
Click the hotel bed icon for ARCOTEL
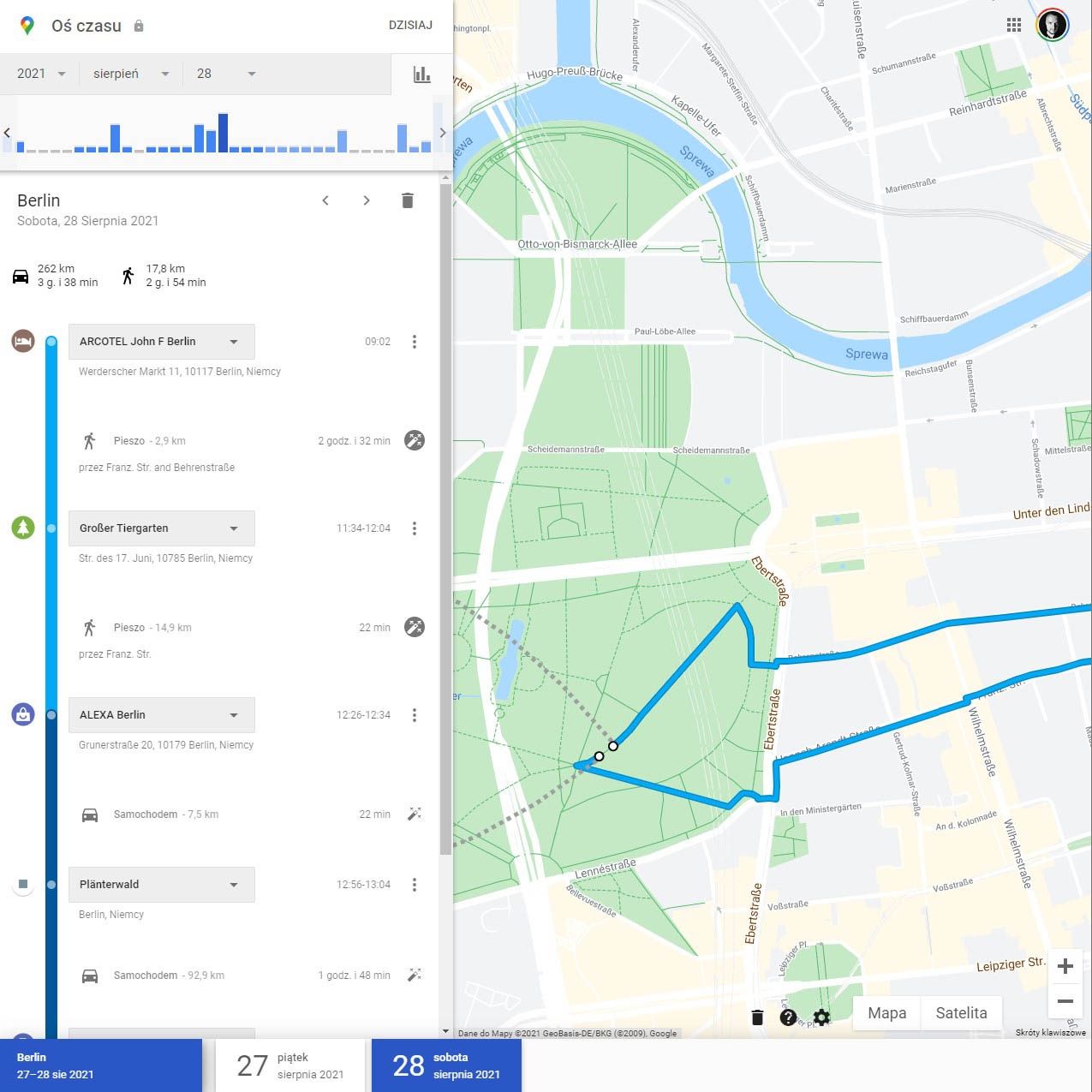(23, 341)
